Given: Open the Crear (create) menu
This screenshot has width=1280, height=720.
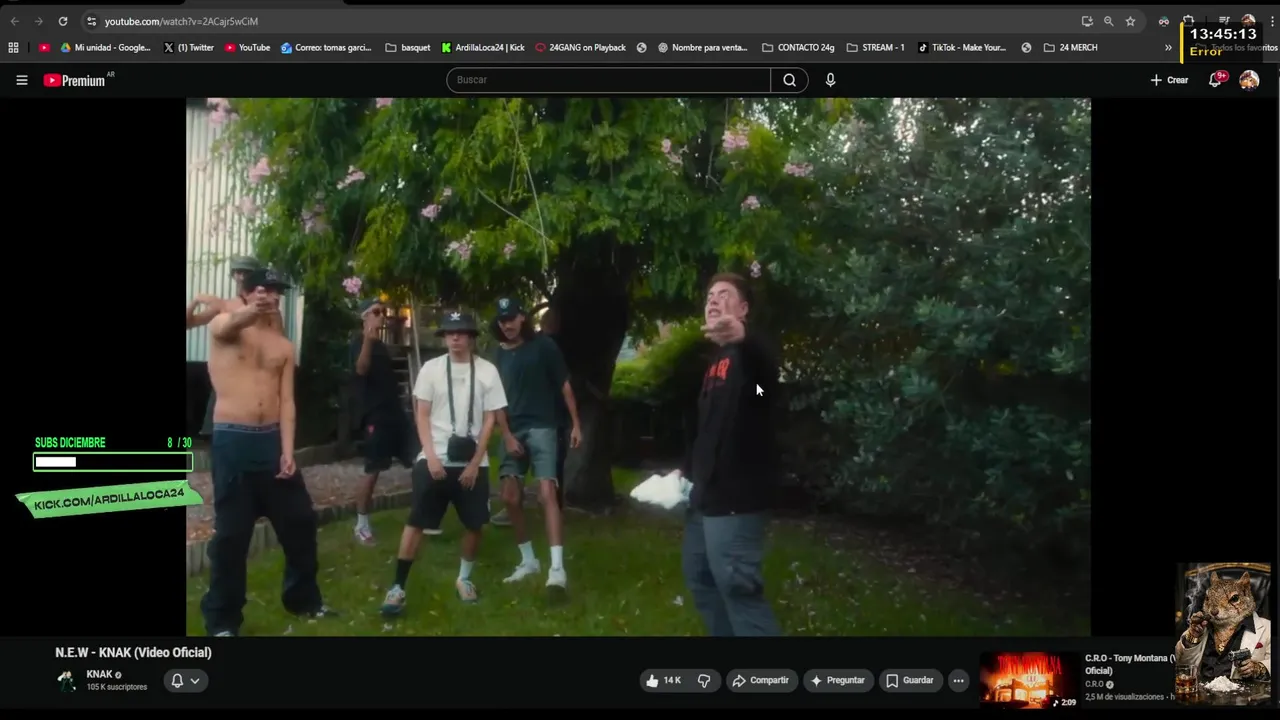Looking at the screenshot, I should click(1169, 80).
